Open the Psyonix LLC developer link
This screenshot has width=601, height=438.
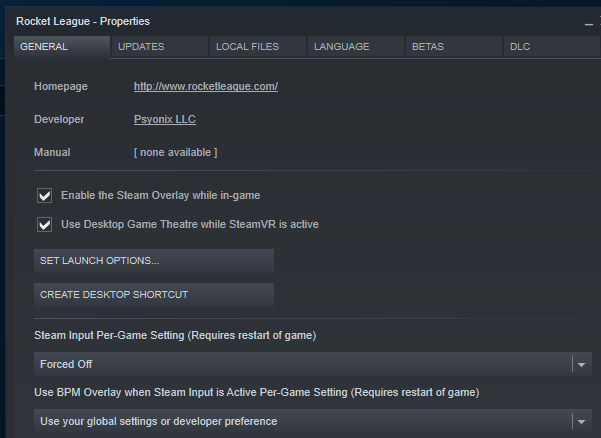(x=165, y=120)
